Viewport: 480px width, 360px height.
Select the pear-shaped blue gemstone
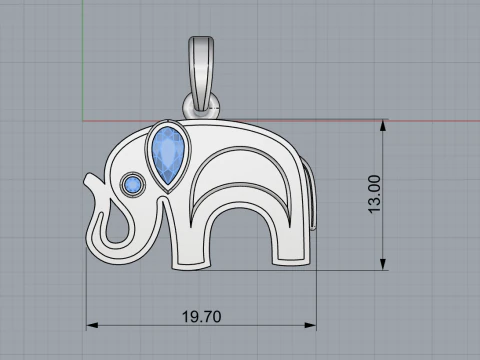168,155
